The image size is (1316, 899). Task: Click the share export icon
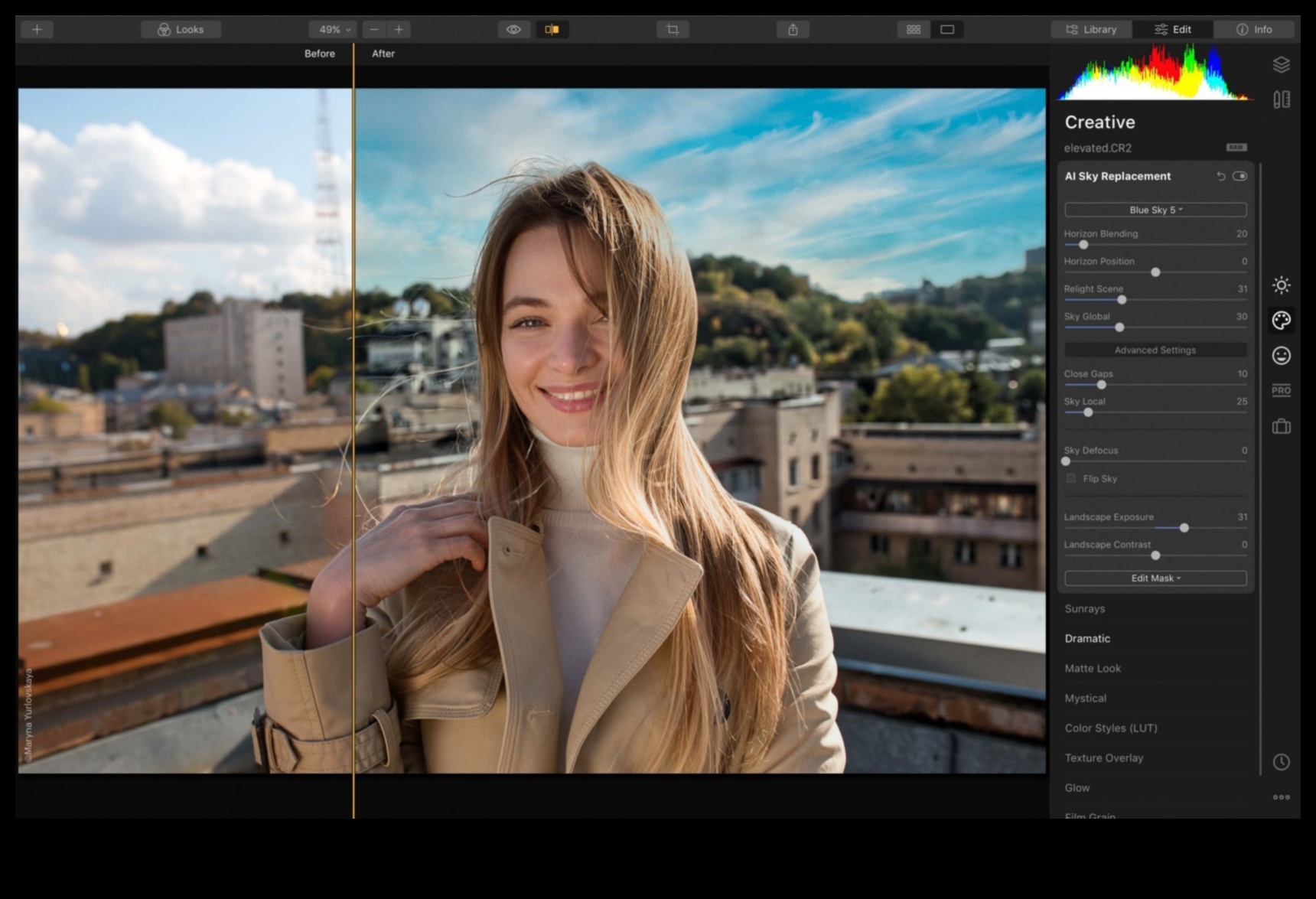(x=793, y=30)
